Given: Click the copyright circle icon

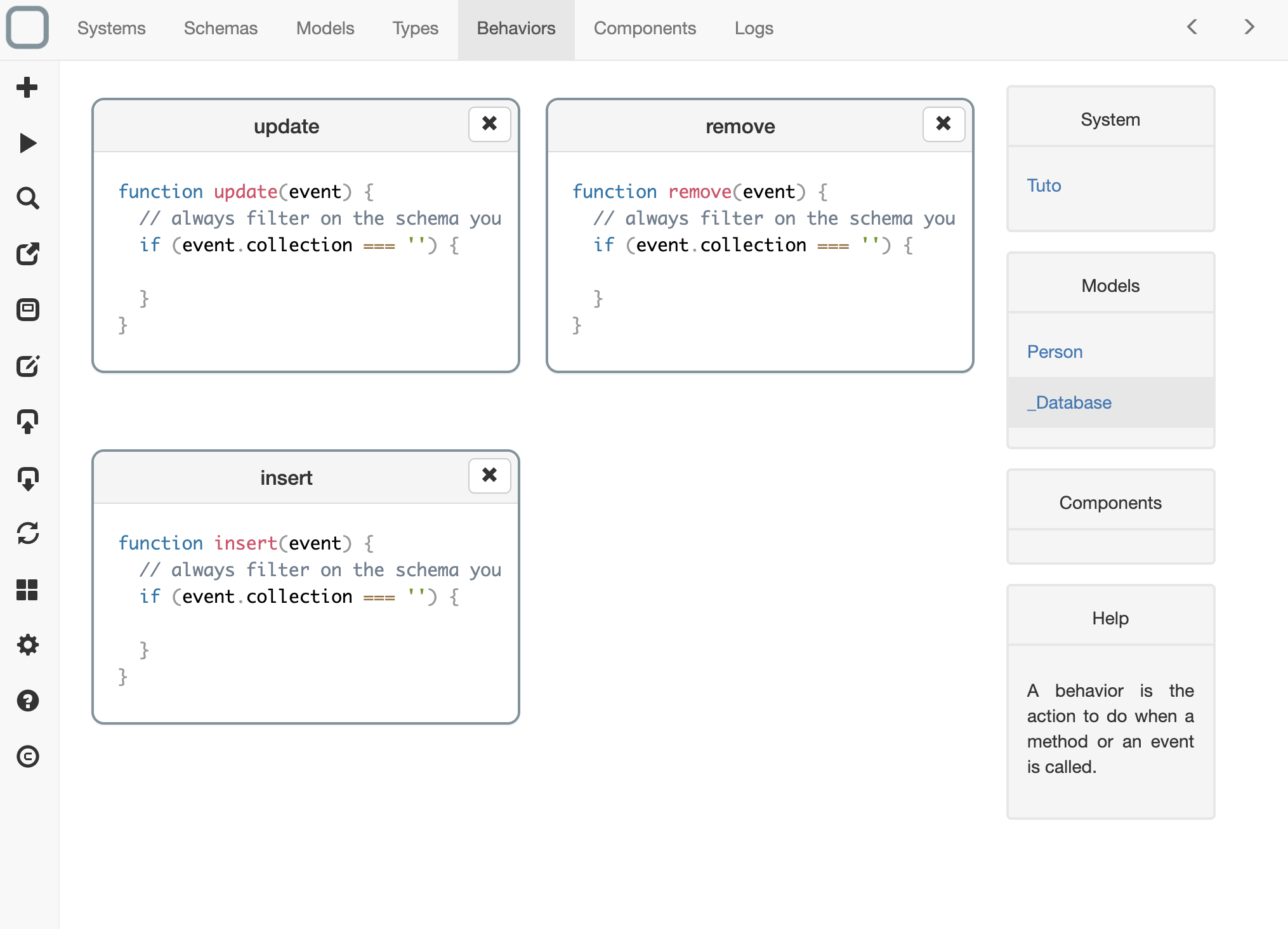Looking at the screenshot, I should pyautogui.click(x=27, y=756).
